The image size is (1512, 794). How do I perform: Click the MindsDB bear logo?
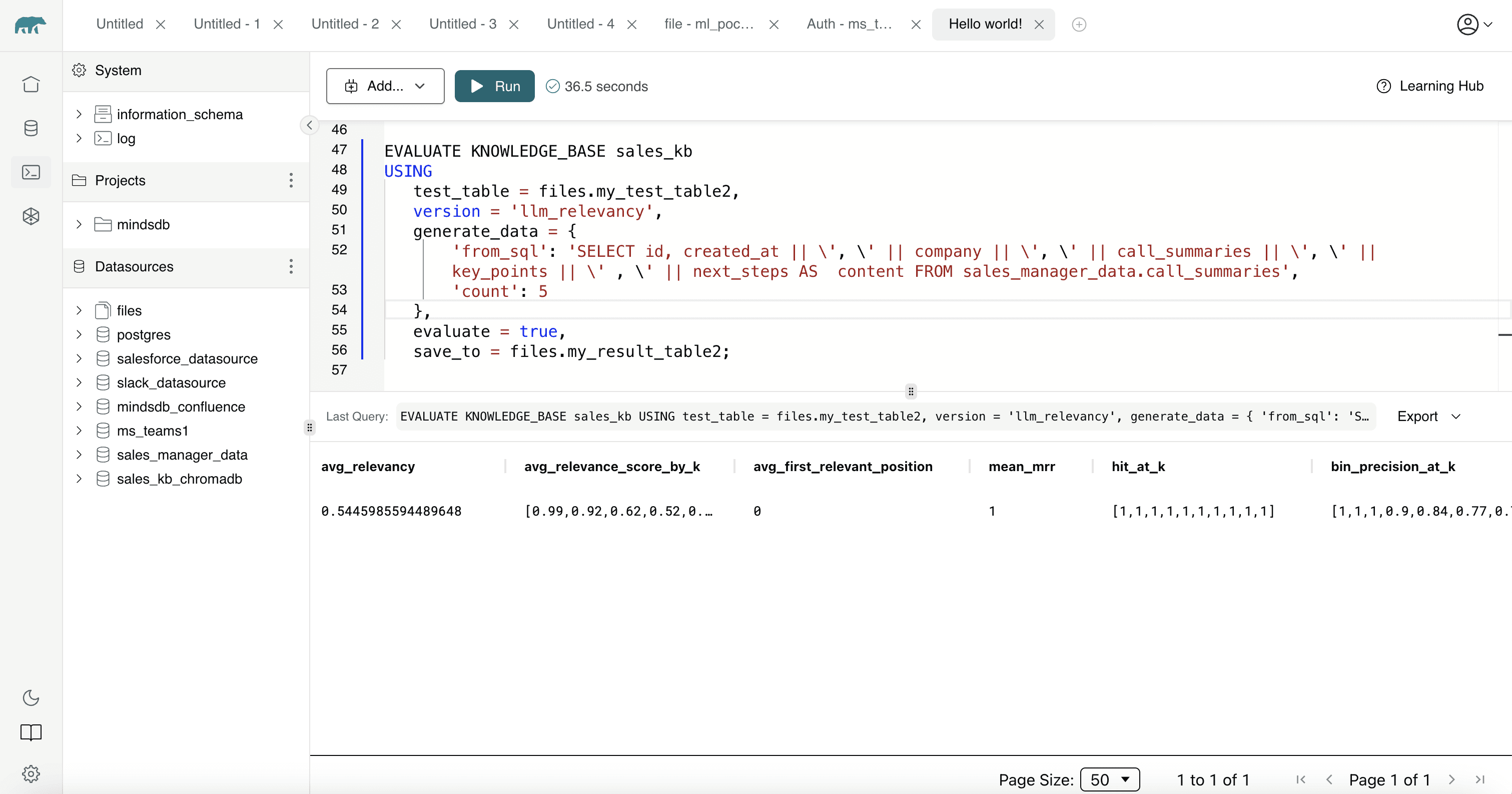(31, 25)
